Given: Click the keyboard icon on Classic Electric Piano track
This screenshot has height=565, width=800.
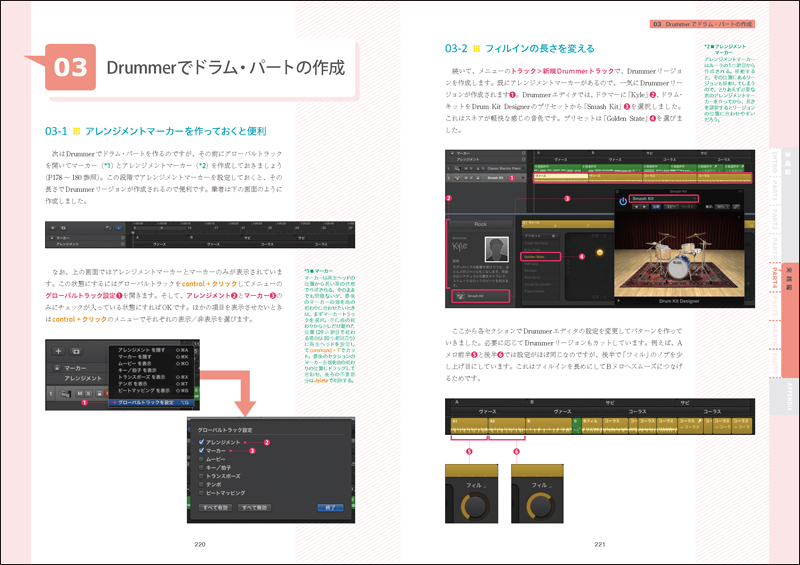Looking at the screenshot, I should pyautogui.click(x=457, y=168).
